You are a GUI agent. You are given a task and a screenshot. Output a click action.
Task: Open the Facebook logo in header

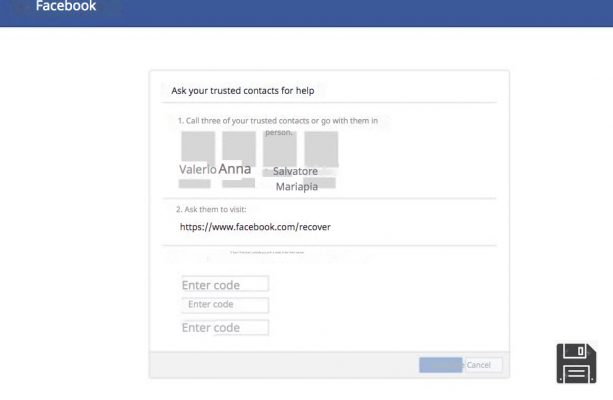66,6
